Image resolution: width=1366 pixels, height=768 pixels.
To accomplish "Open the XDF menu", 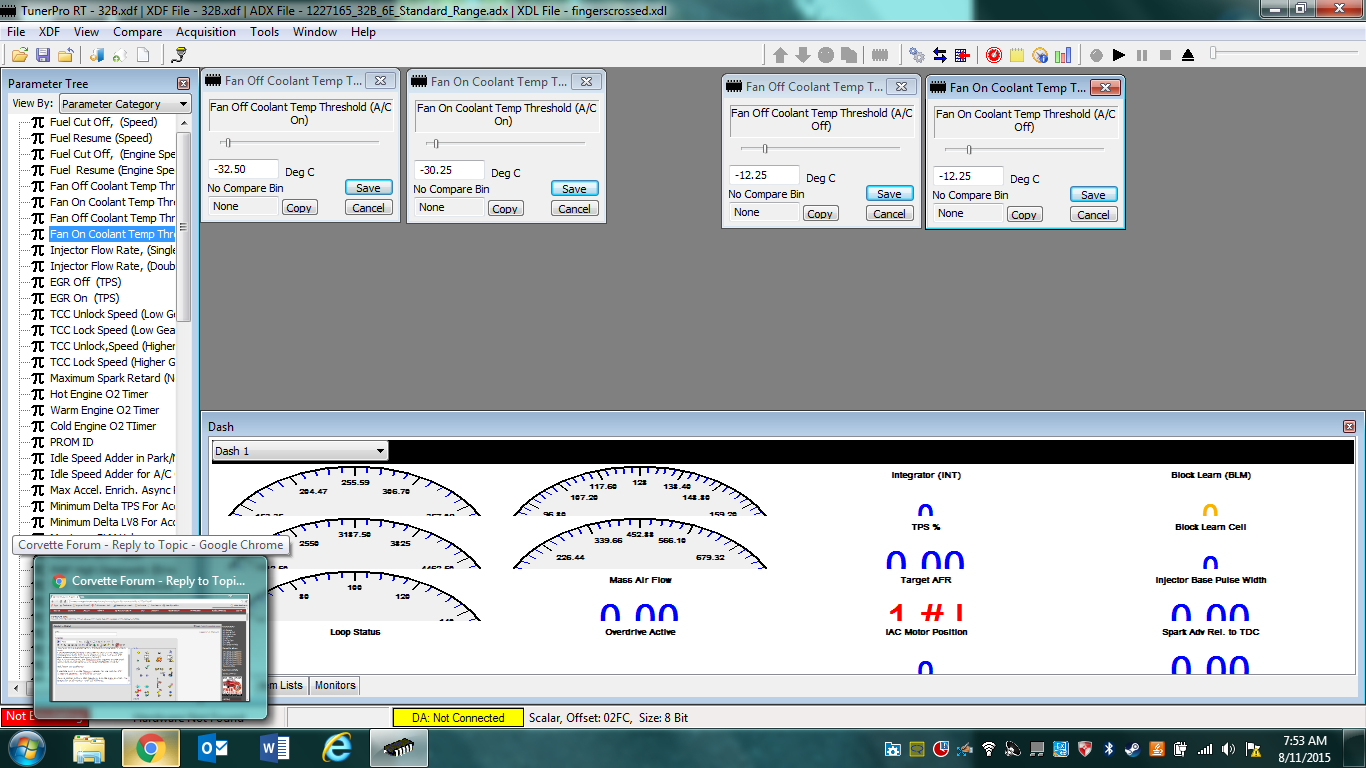I will [x=49, y=32].
